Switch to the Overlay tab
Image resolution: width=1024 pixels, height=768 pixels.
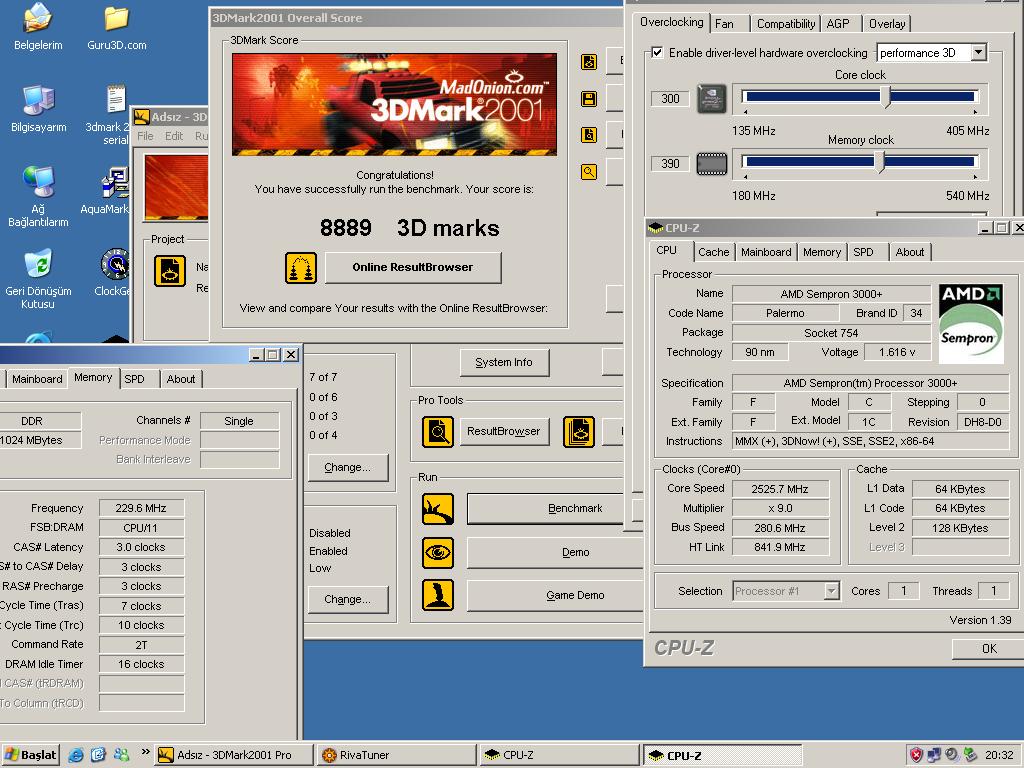pyautogui.click(x=887, y=24)
